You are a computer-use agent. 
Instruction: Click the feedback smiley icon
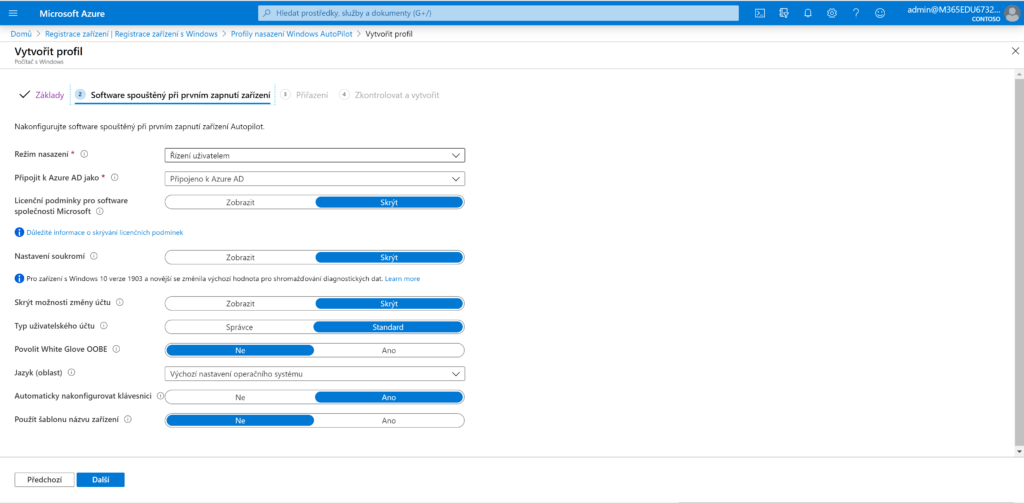click(880, 14)
